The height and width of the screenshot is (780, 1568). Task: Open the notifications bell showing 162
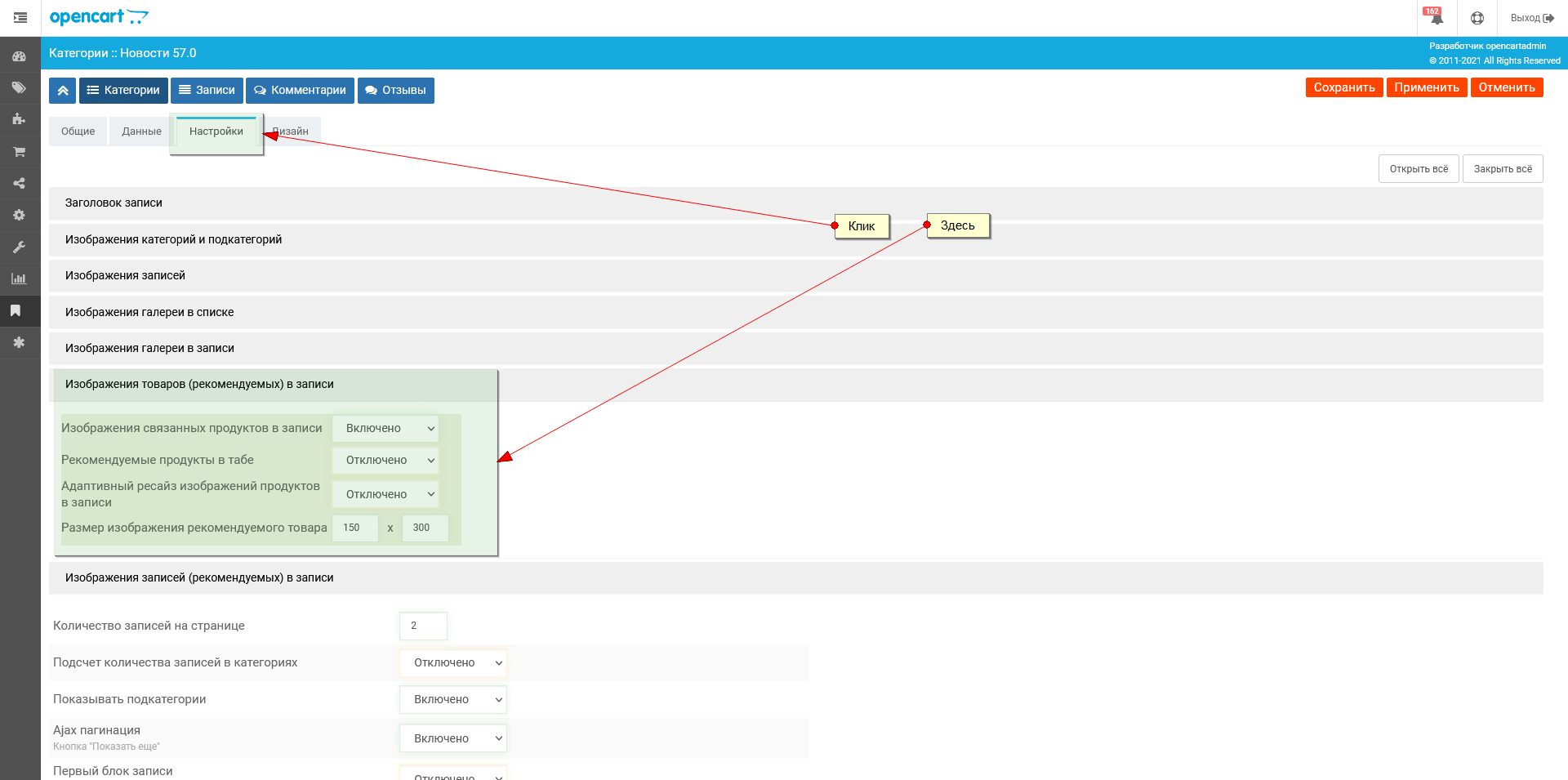tap(1436, 17)
